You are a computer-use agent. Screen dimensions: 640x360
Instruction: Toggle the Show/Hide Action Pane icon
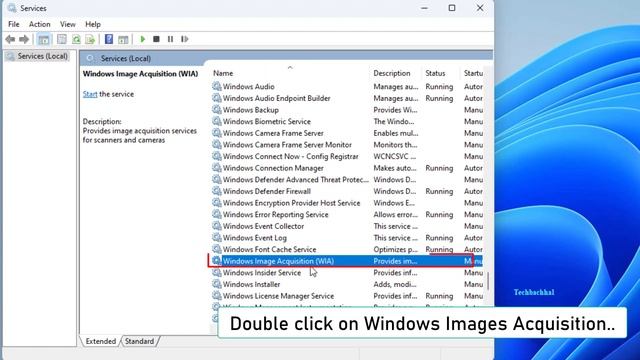123,39
